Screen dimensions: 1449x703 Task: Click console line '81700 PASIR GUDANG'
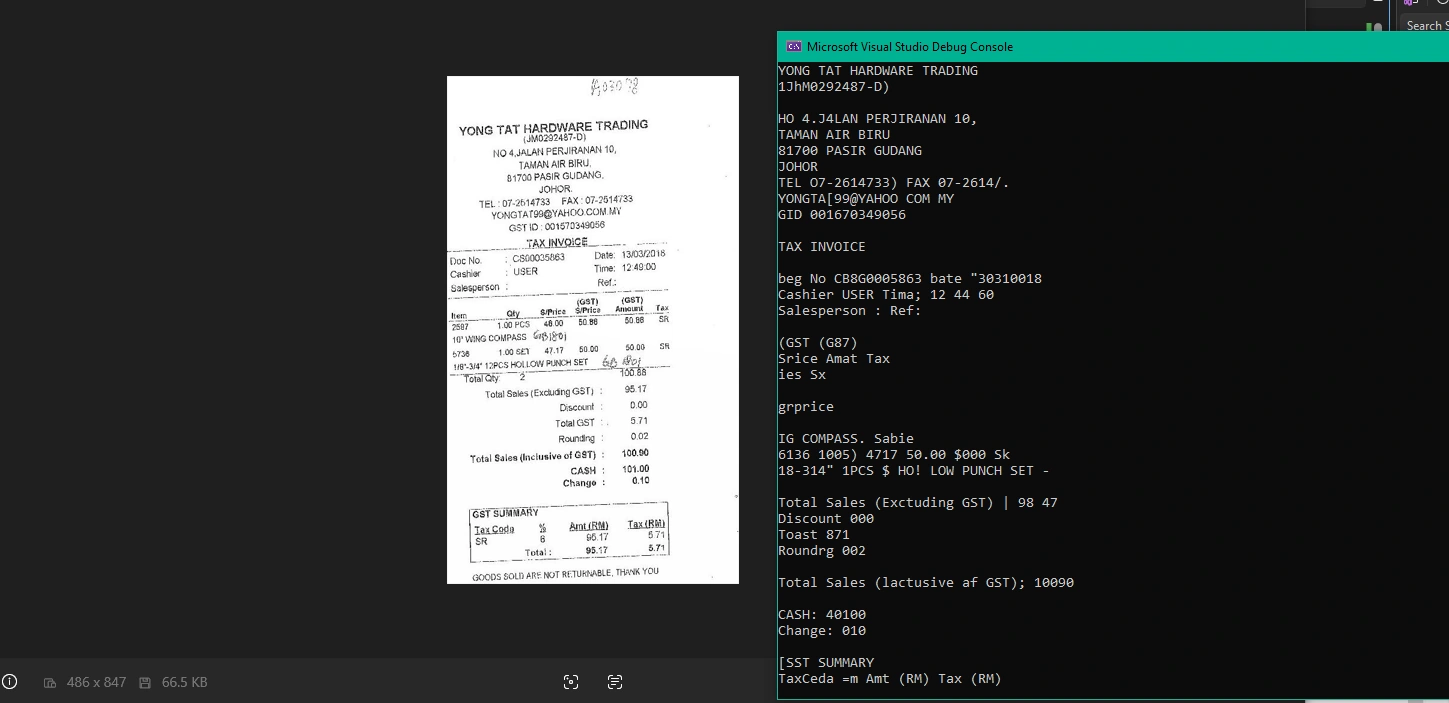click(x=850, y=151)
